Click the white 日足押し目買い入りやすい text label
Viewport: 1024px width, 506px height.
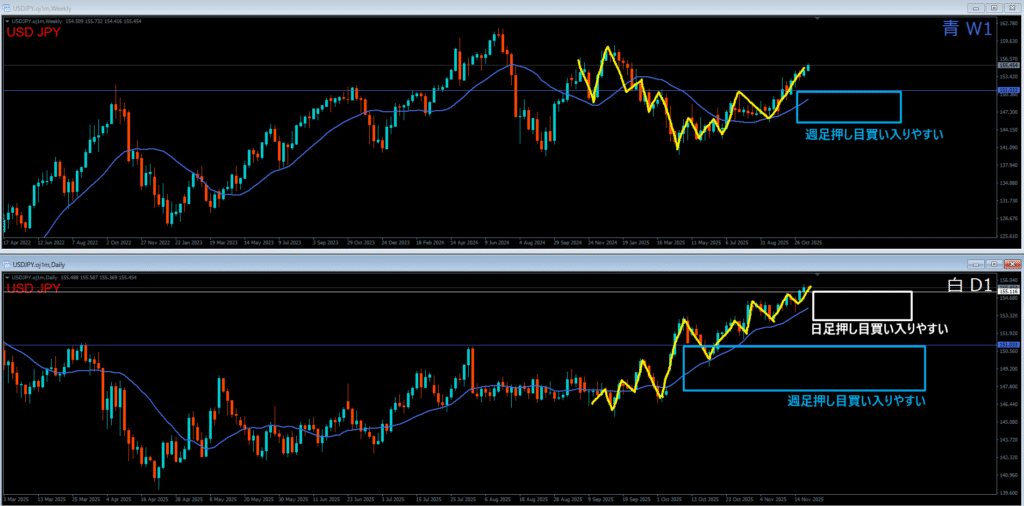[878, 328]
